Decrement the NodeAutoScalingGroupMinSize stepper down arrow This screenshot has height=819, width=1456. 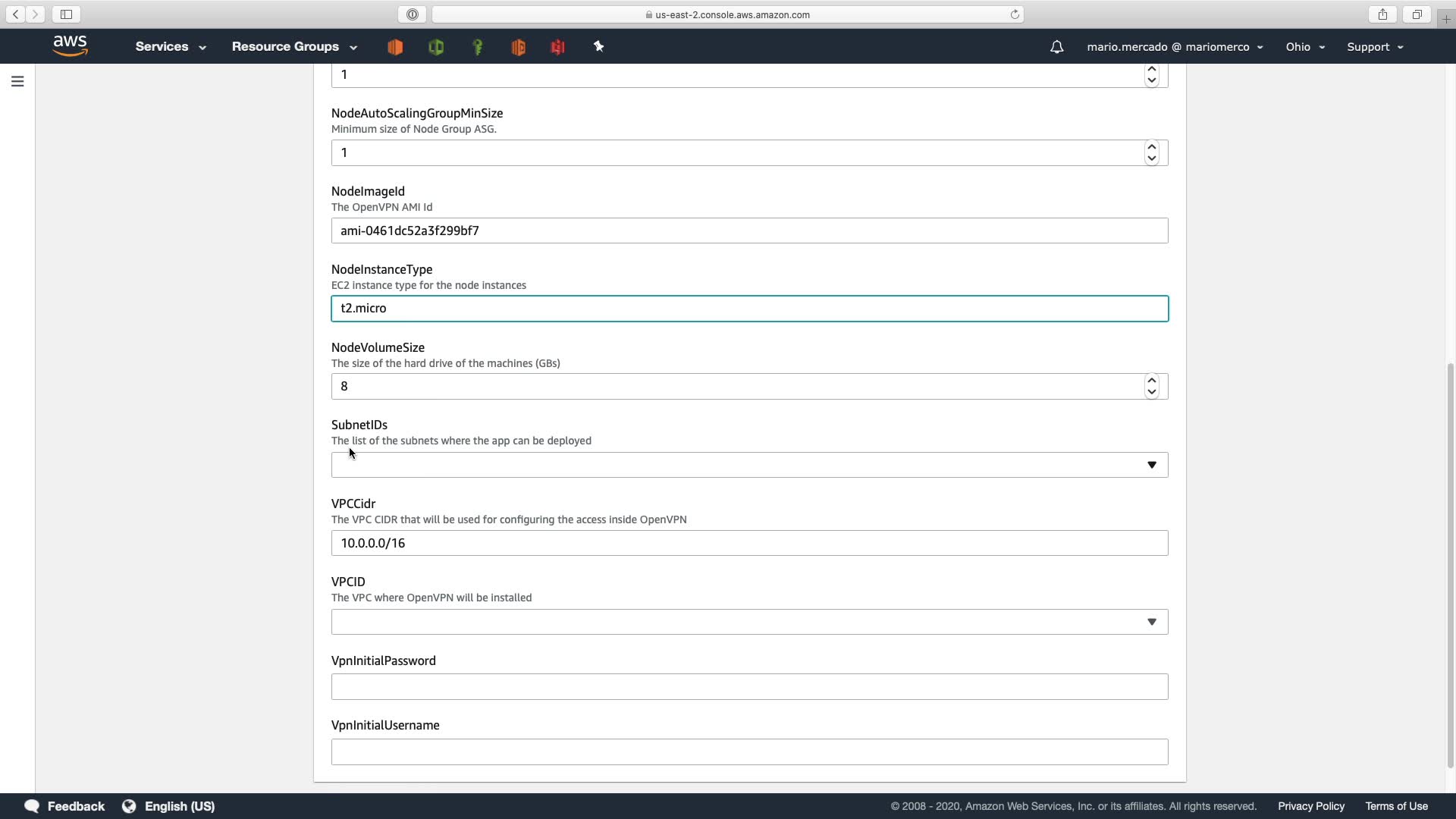[x=1151, y=158]
